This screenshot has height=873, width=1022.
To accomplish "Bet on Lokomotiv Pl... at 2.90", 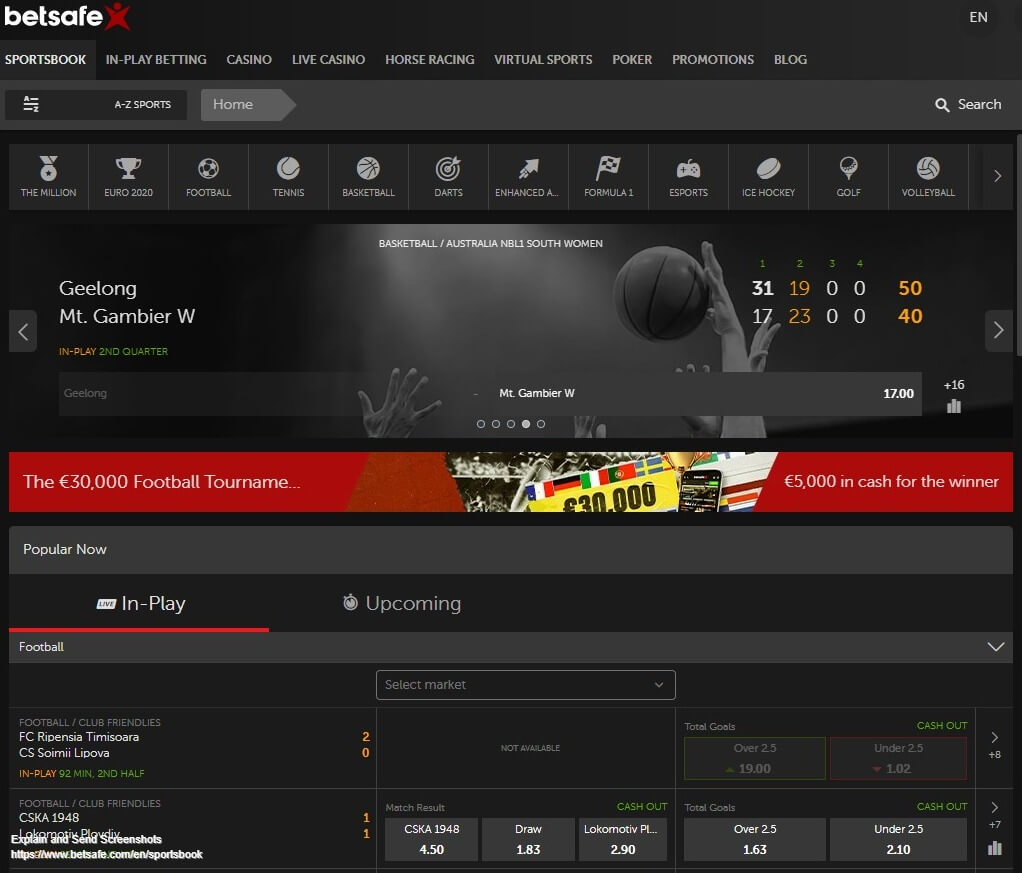I will (623, 839).
